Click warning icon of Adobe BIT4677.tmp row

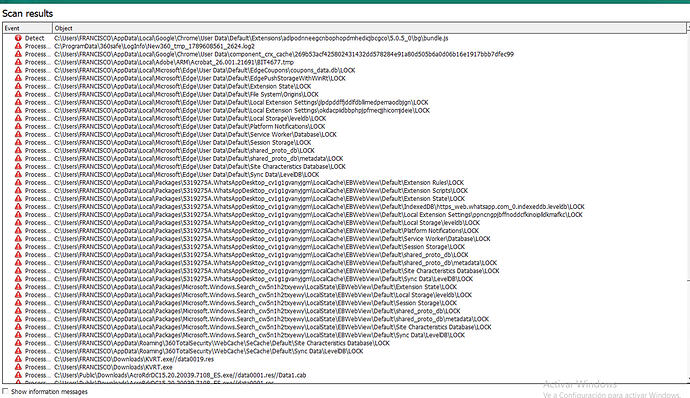coord(18,62)
